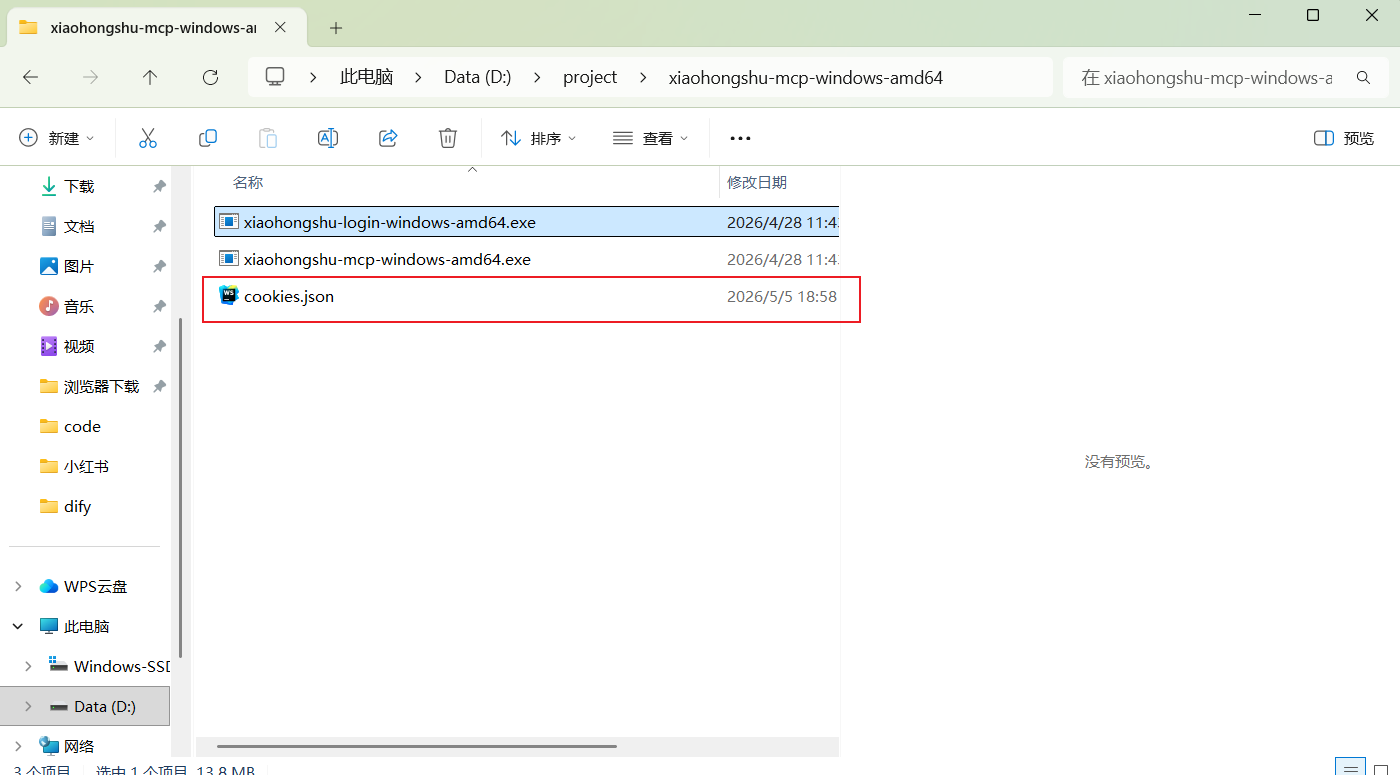Image resolution: width=1400 pixels, height=775 pixels.
Task: Click the search magnifier icon
Action: pos(1363,77)
